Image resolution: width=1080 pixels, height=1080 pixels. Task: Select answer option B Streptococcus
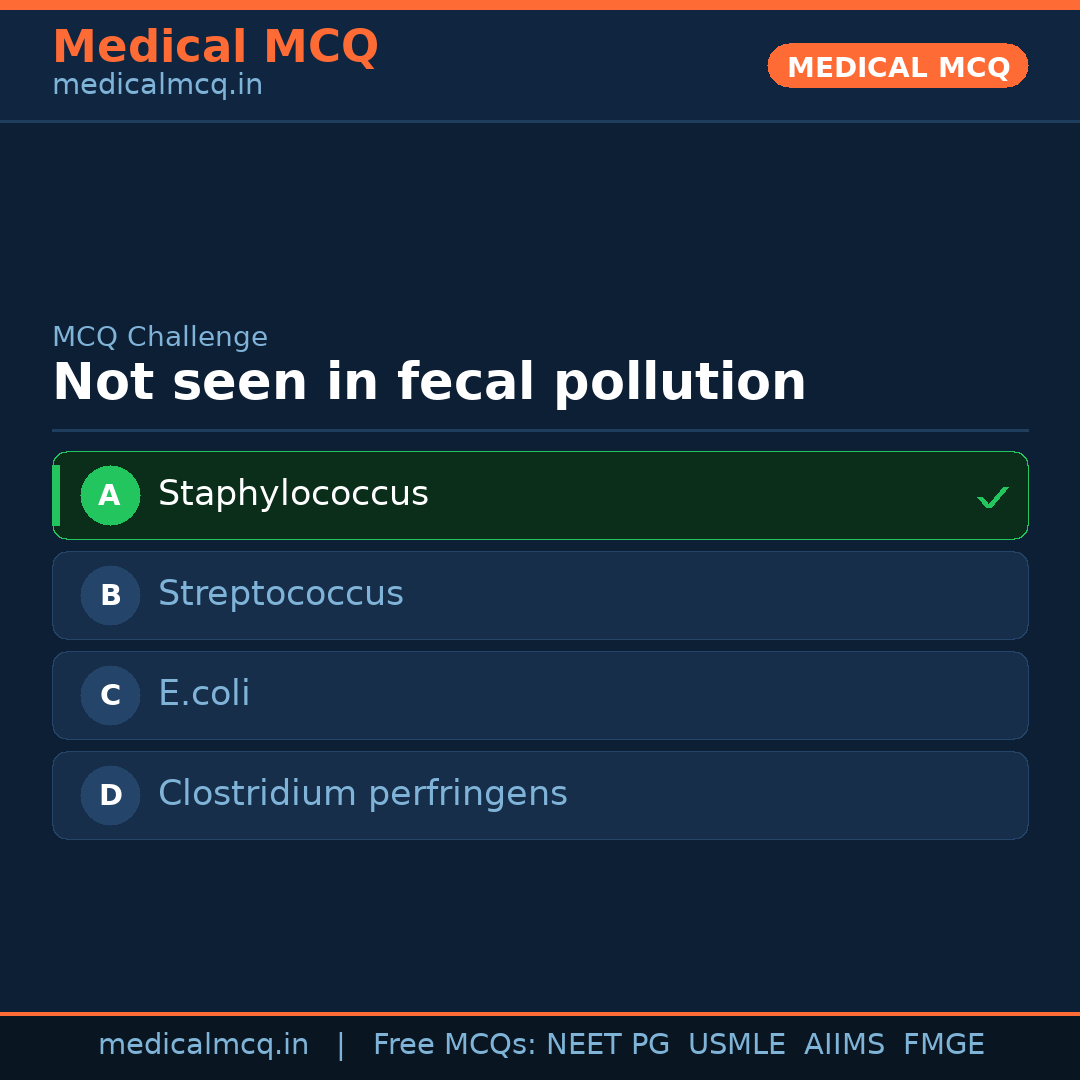[x=540, y=595]
